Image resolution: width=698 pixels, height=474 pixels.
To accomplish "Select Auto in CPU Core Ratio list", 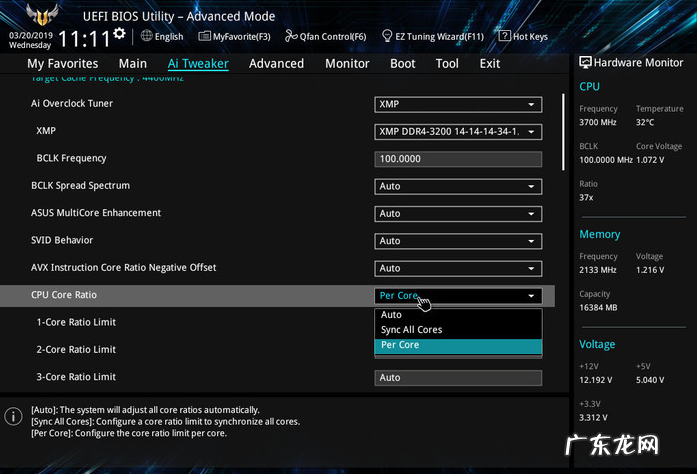I will tap(391, 315).
